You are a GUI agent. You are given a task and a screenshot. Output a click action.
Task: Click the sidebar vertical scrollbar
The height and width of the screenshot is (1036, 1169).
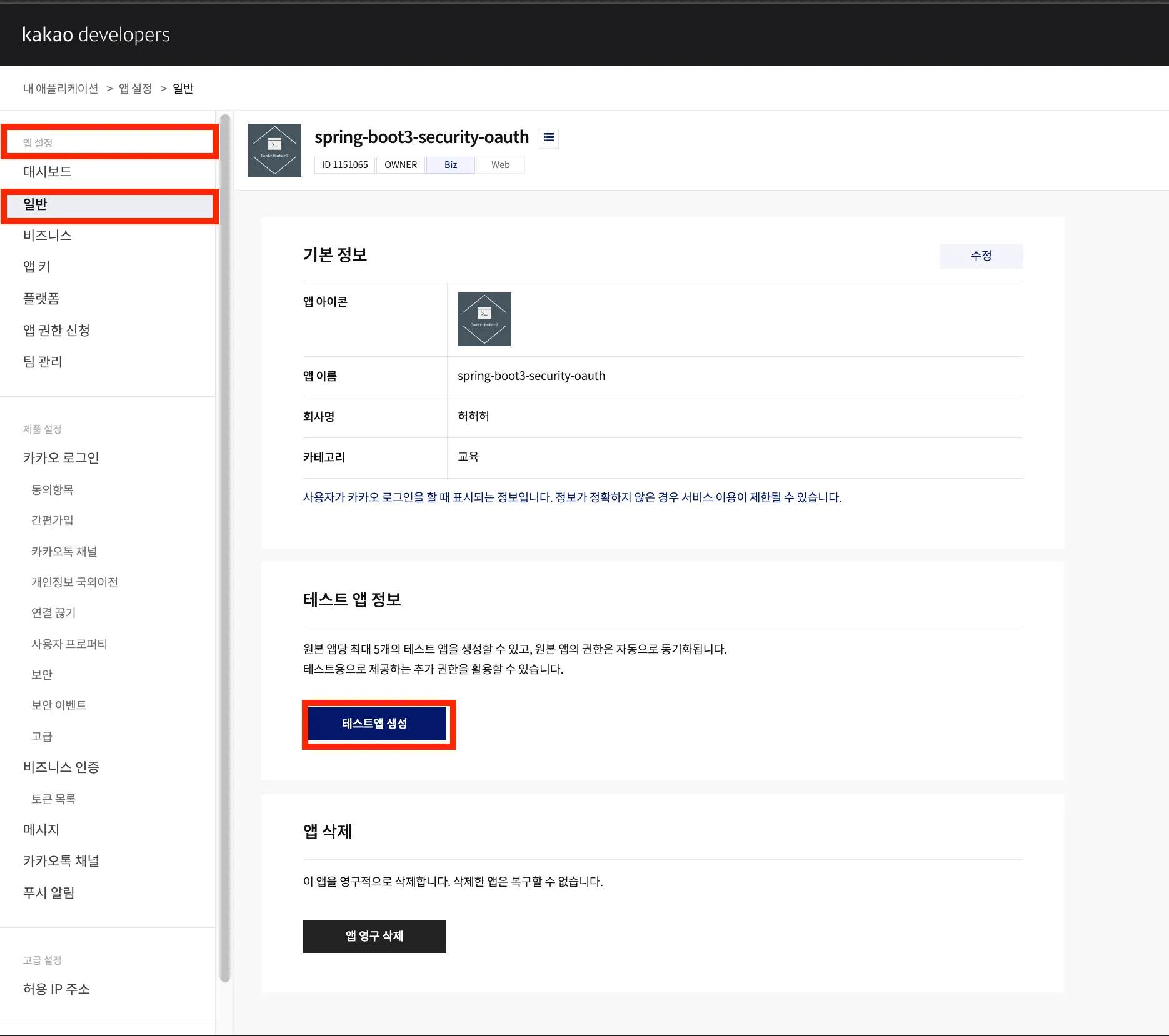point(225,548)
